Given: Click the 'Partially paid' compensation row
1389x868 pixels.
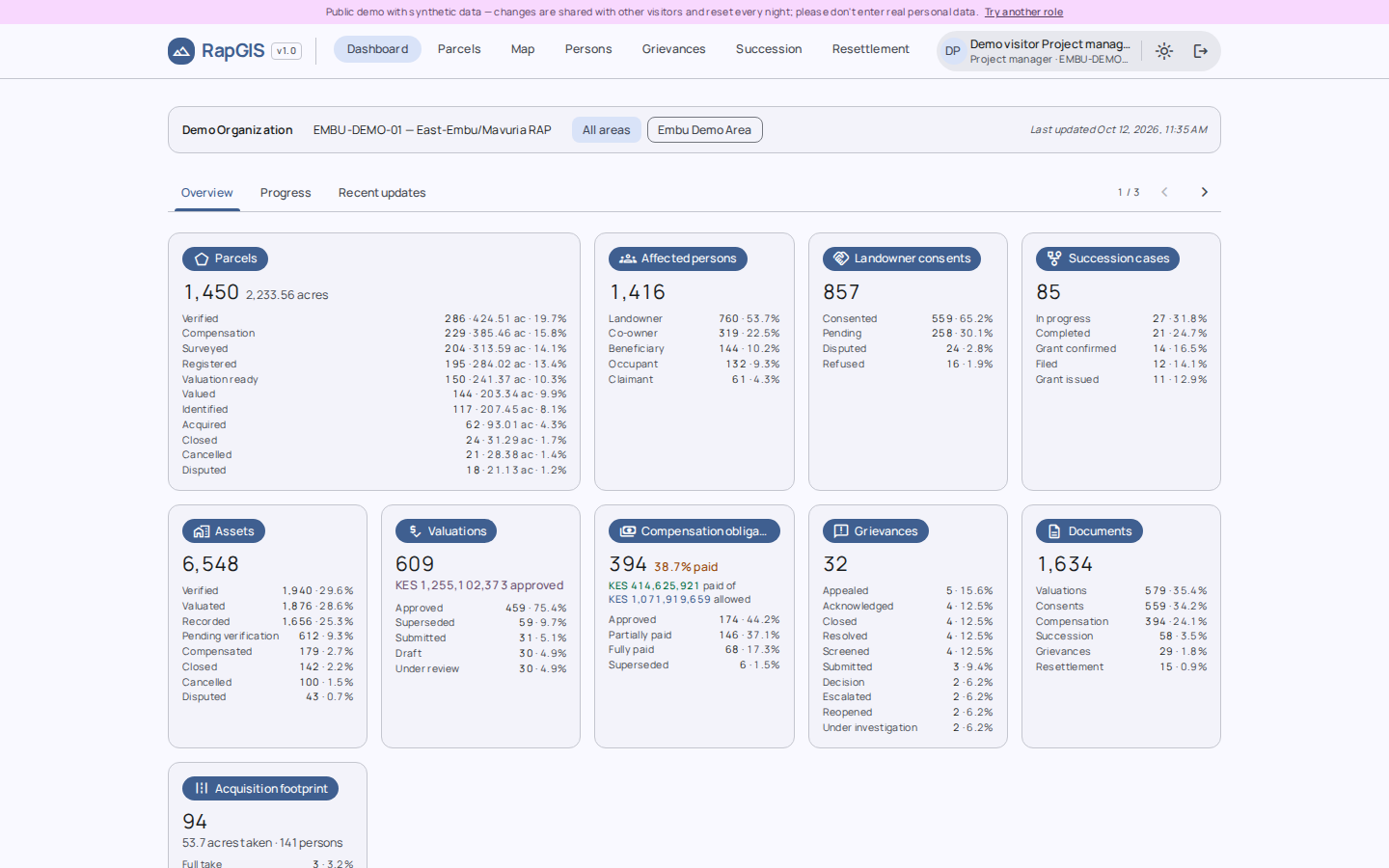Looking at the screenshot, I should tap(694, 636).
